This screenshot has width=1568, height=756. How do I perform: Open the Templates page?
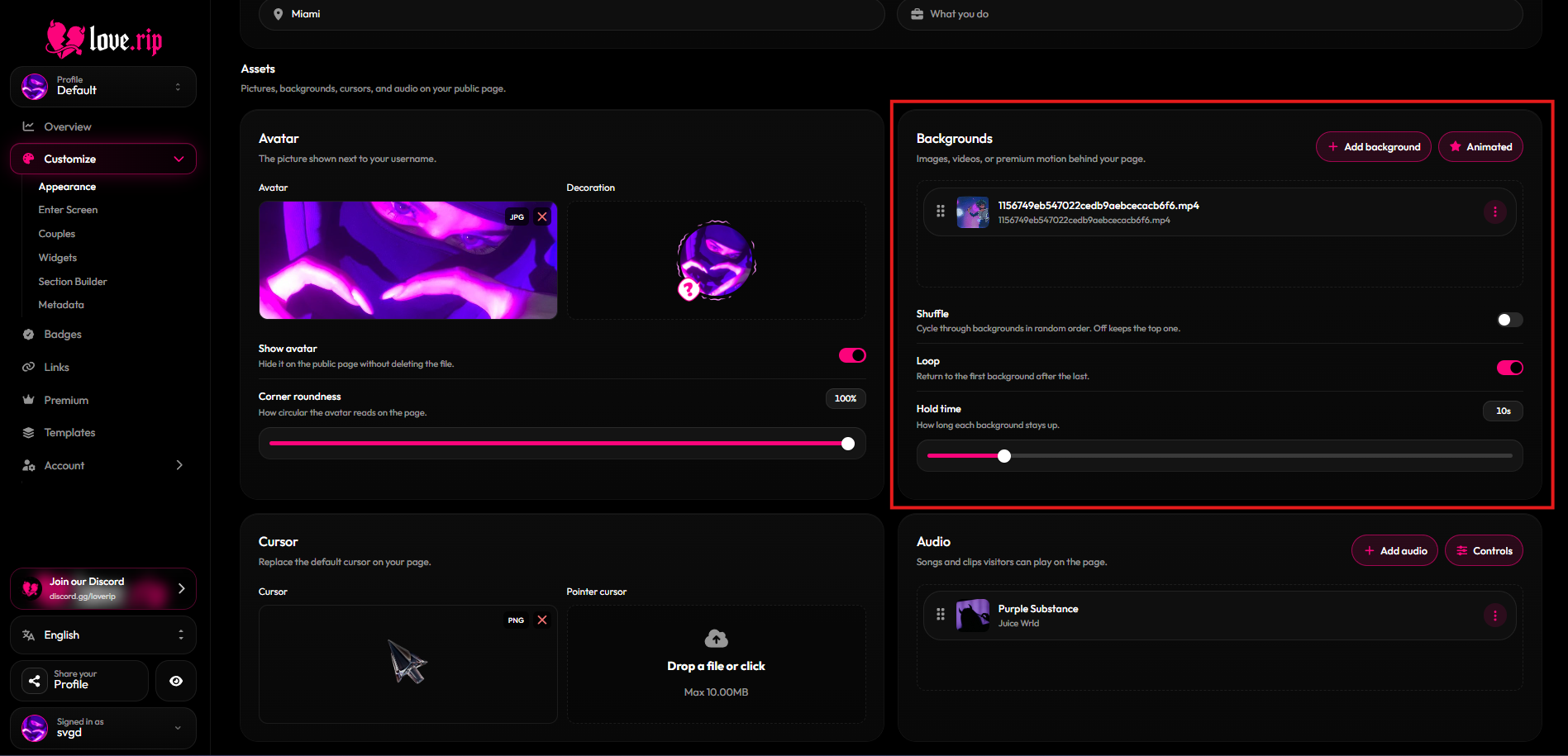[69, 432]
